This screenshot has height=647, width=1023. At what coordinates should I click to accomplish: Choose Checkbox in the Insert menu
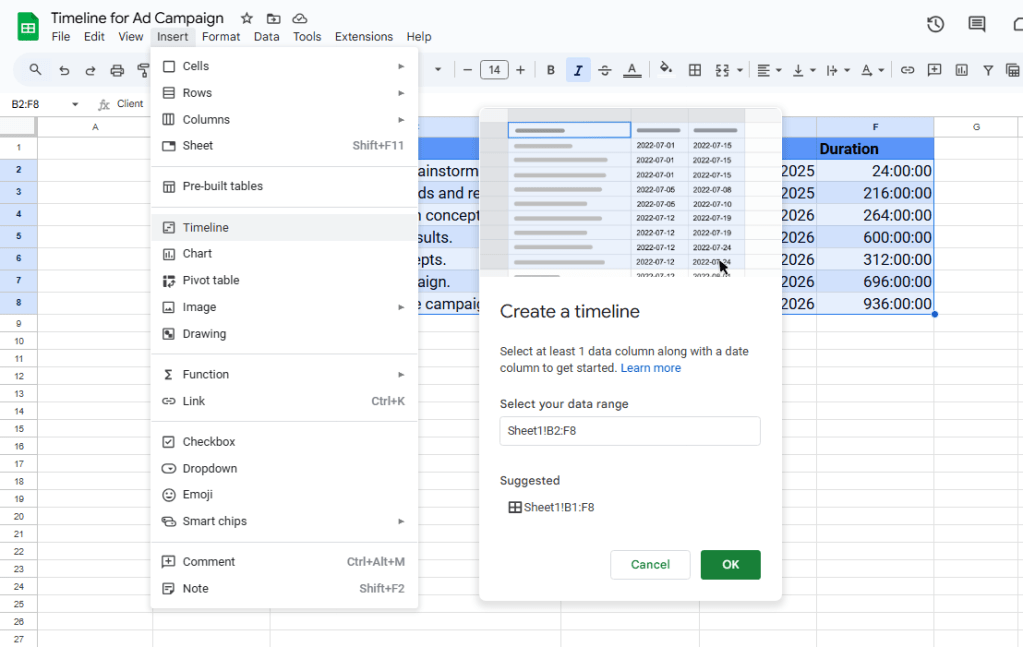(x=208, y=441)
